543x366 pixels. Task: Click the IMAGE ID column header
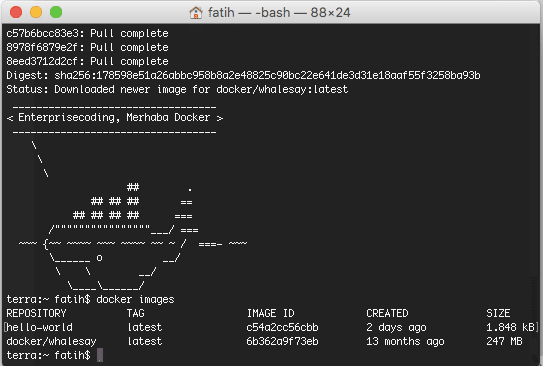[x=270, y=313]
